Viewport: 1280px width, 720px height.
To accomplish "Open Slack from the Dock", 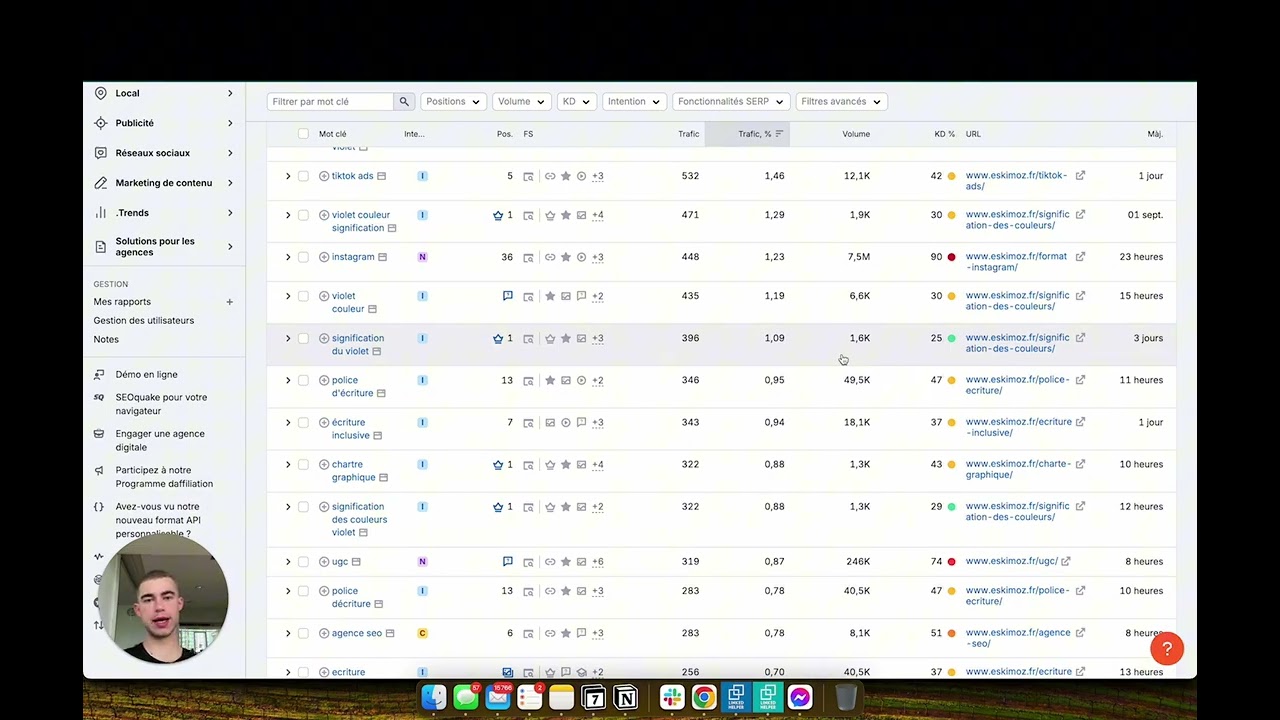I will [672, 697].
